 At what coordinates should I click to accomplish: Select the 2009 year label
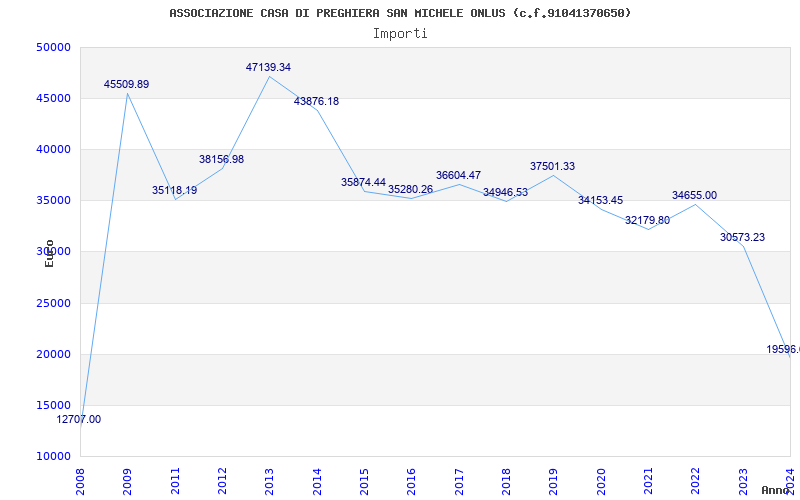(x=128, y=481)
